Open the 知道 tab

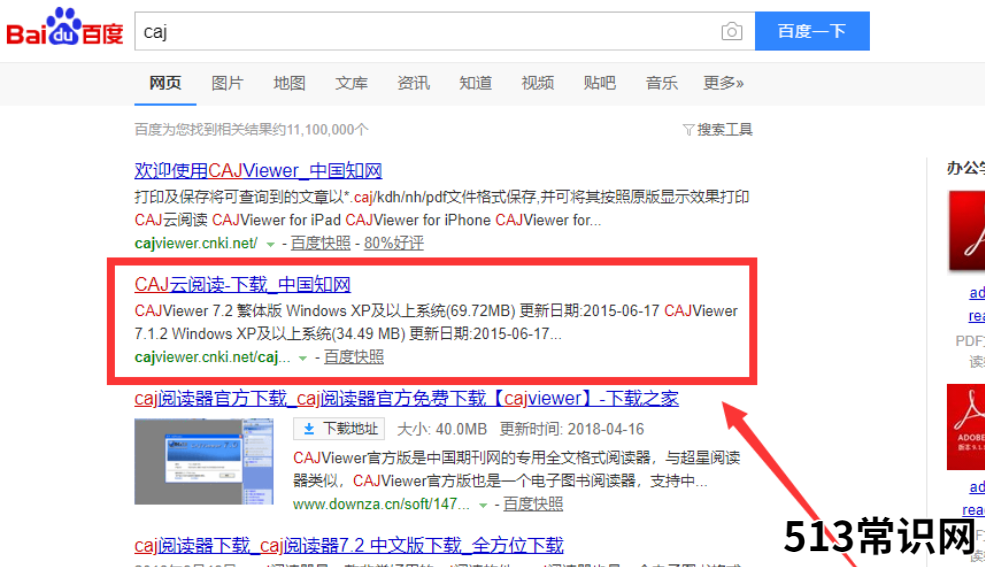tap(476, 83)
